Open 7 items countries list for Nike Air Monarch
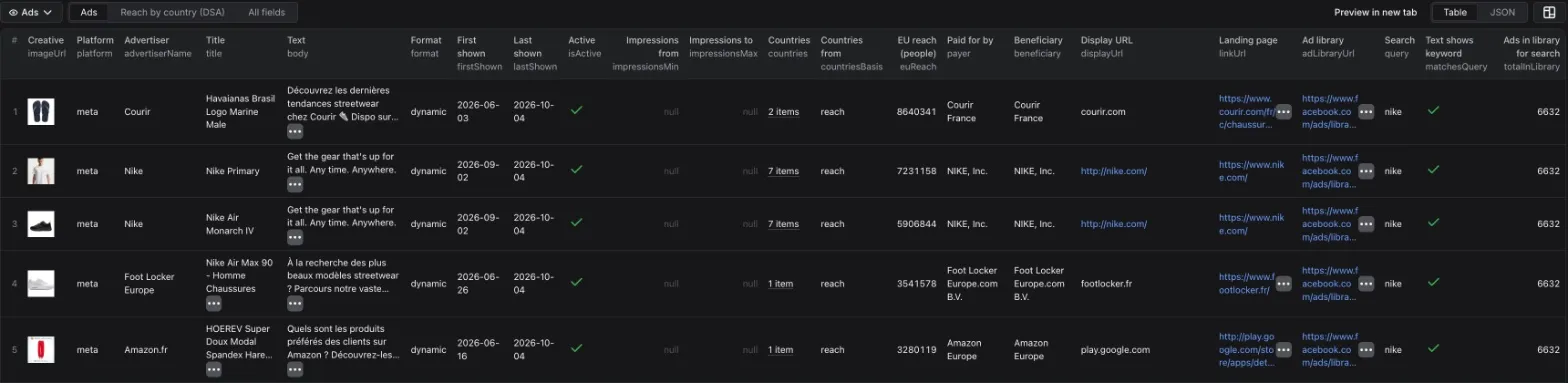 pos(783,224)
